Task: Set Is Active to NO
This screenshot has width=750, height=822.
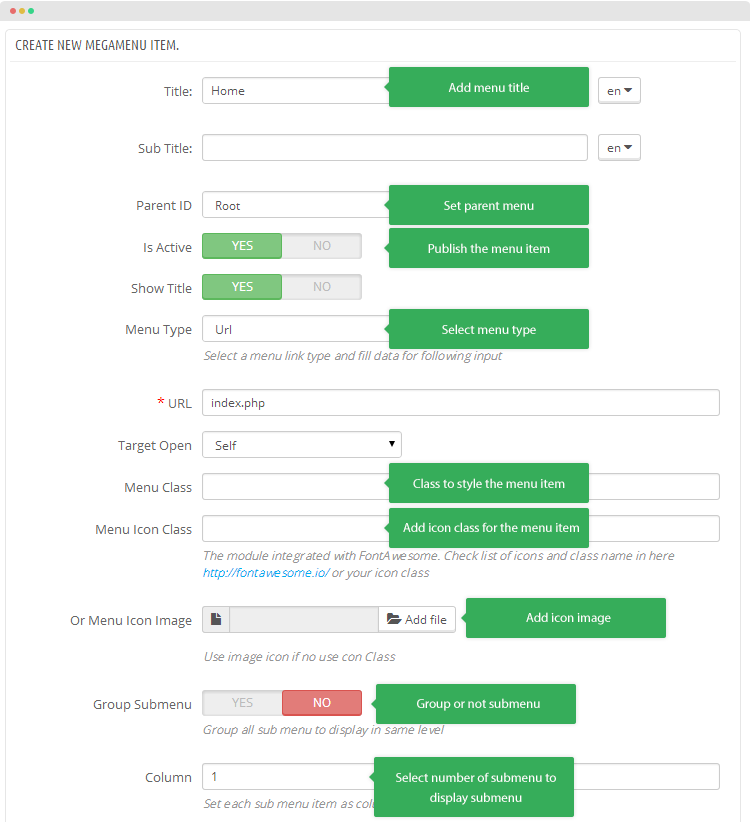Action: [x=322, y=246]
